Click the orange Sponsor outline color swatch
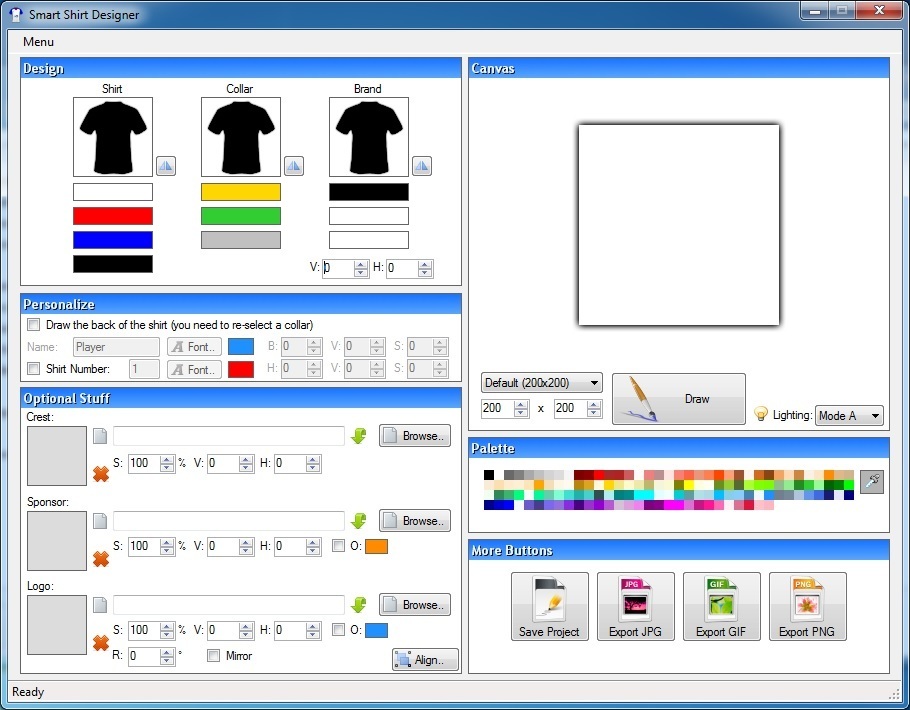Screen dimensions: 910x710 (377, 546)
